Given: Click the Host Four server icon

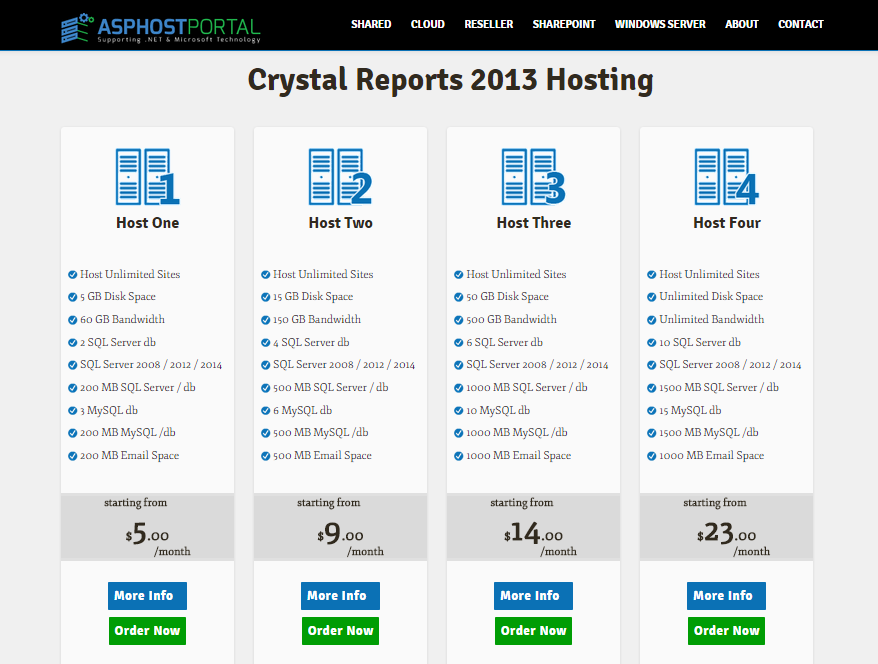Looking at the screenshot, I should (726, 177).
